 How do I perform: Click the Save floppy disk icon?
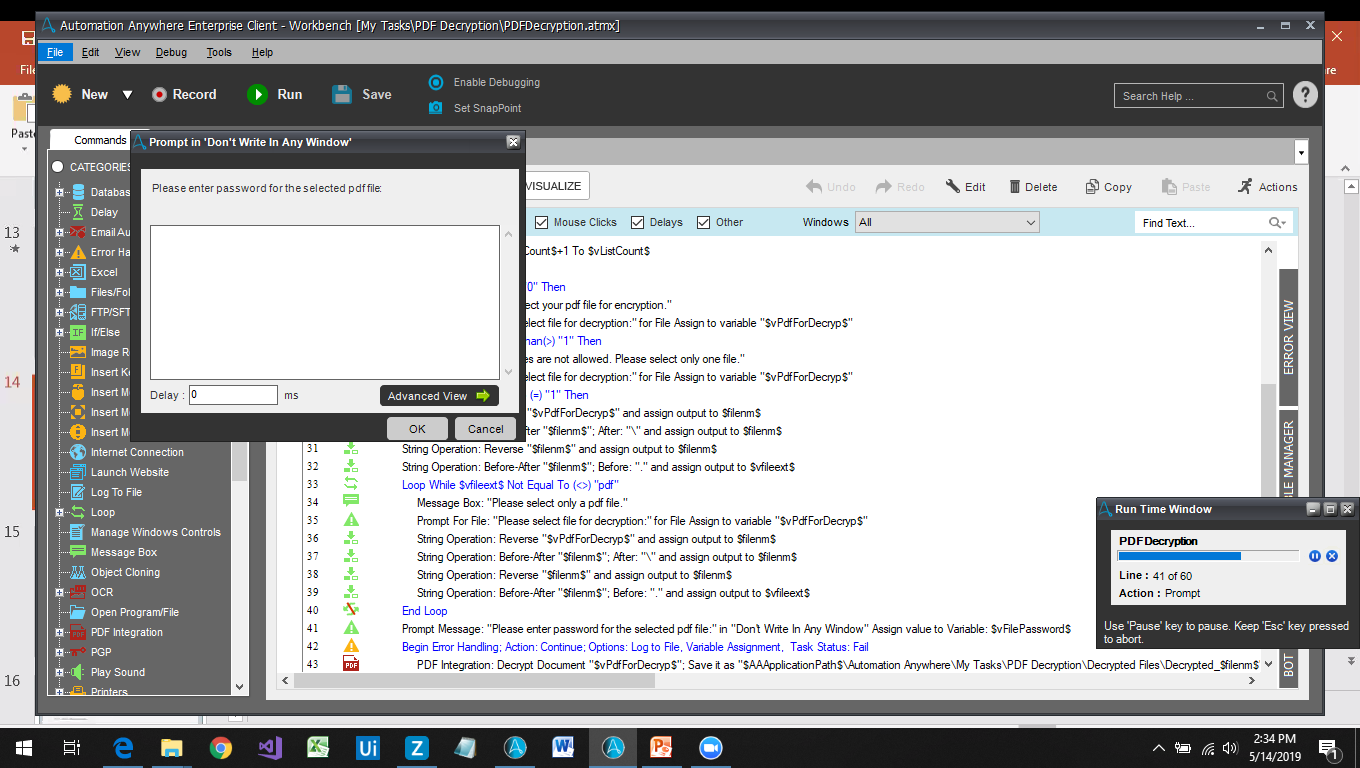tap(342, 94)
